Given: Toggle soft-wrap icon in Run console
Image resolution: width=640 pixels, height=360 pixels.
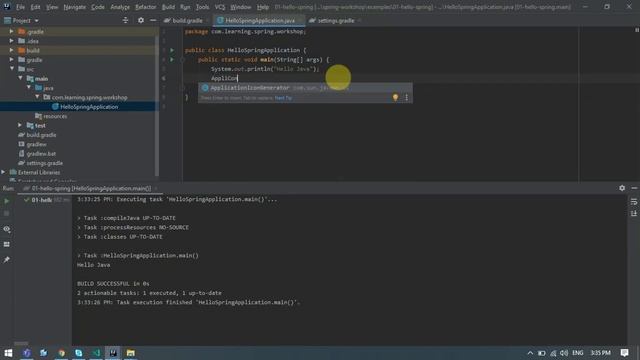Looking at the screenshot, I should (x=634, y=202).
